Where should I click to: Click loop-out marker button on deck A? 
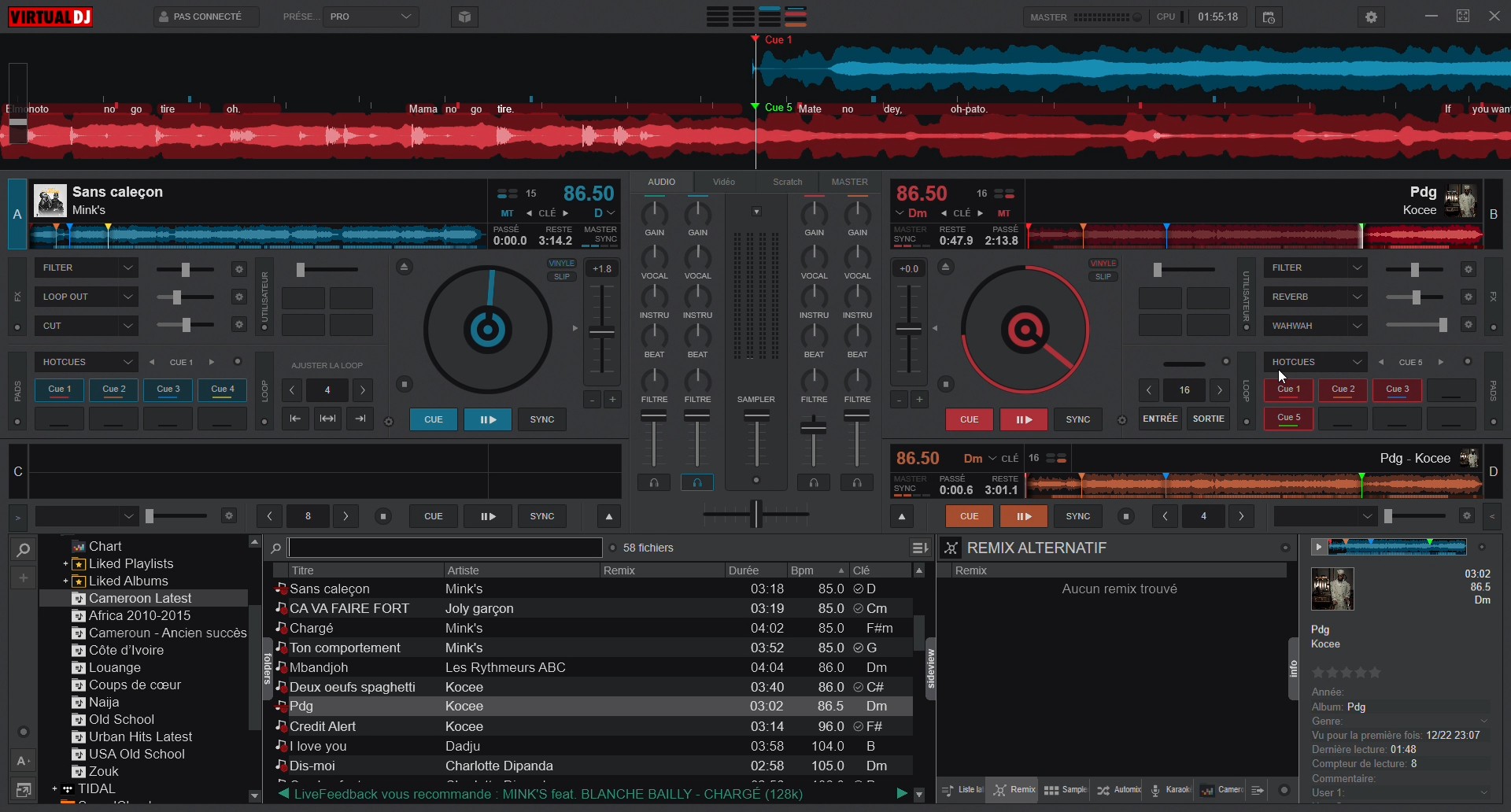[360, 419]
